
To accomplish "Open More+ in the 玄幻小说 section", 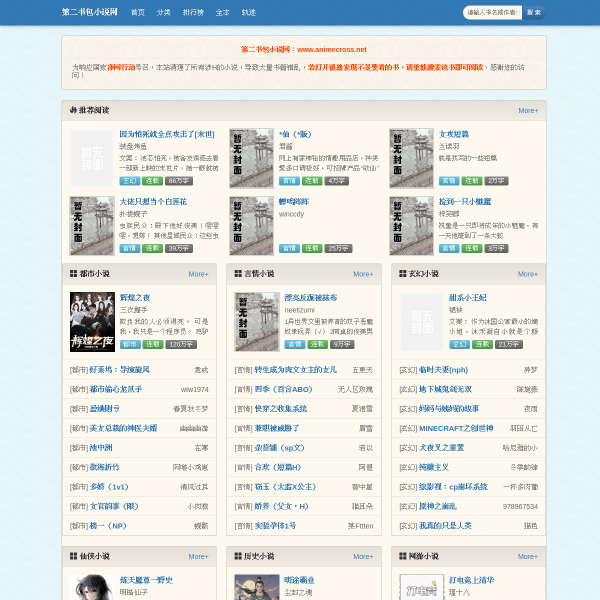I will pos(528,274).
